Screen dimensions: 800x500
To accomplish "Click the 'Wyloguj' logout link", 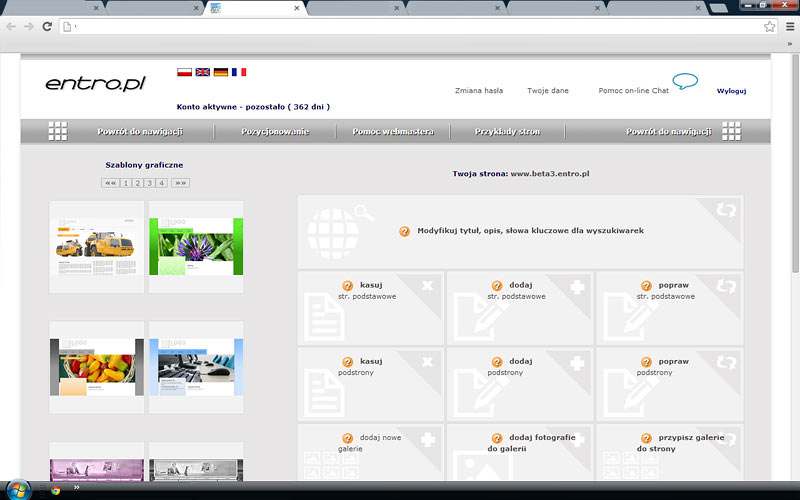I will tap(731, 91).
